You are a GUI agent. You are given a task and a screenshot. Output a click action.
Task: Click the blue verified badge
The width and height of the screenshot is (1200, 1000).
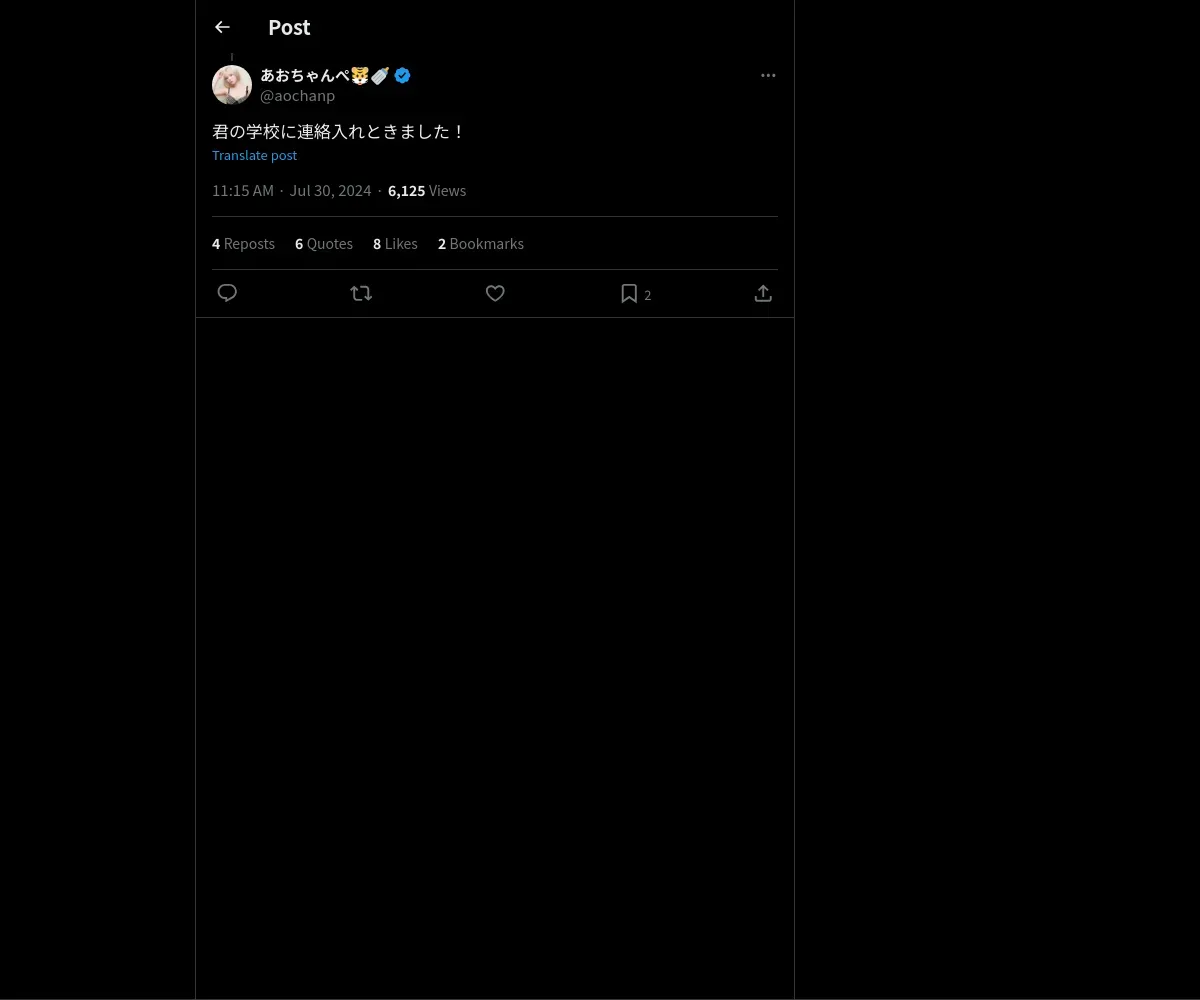(402, 75)
